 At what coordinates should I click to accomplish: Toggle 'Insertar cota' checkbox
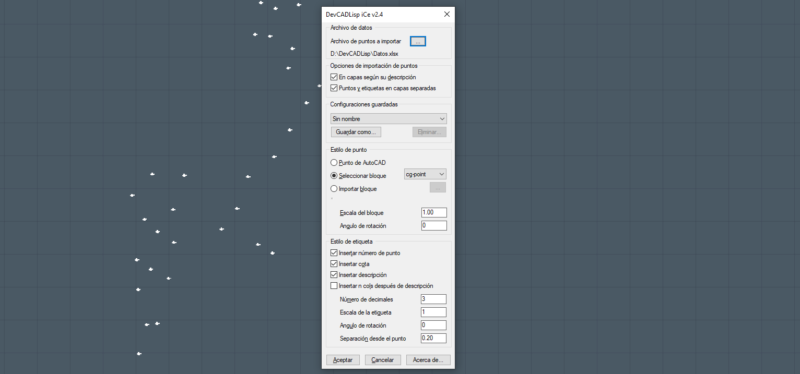(x=334, y=264)
